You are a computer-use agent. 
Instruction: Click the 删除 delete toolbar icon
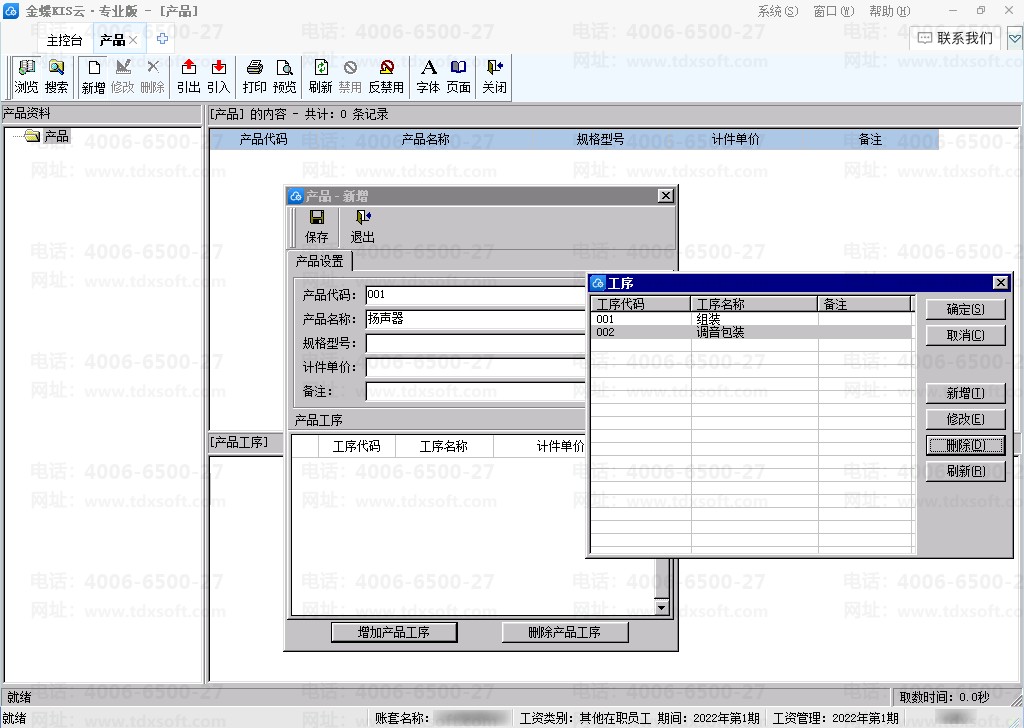153,77
